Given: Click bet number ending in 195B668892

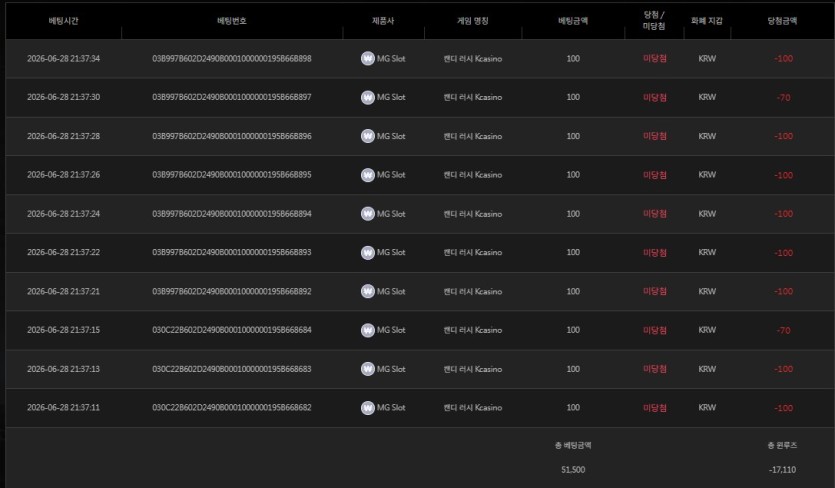Looking at the screenshot, I should pos(232,291).
